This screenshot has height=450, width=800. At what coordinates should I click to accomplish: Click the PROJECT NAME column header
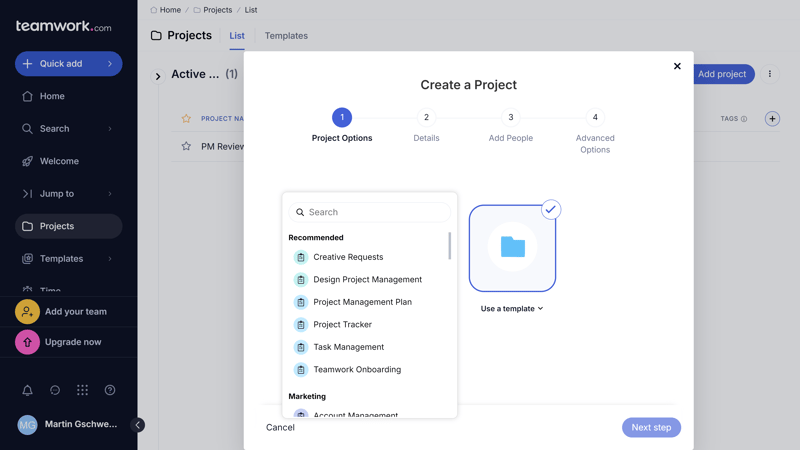(222, 118)
